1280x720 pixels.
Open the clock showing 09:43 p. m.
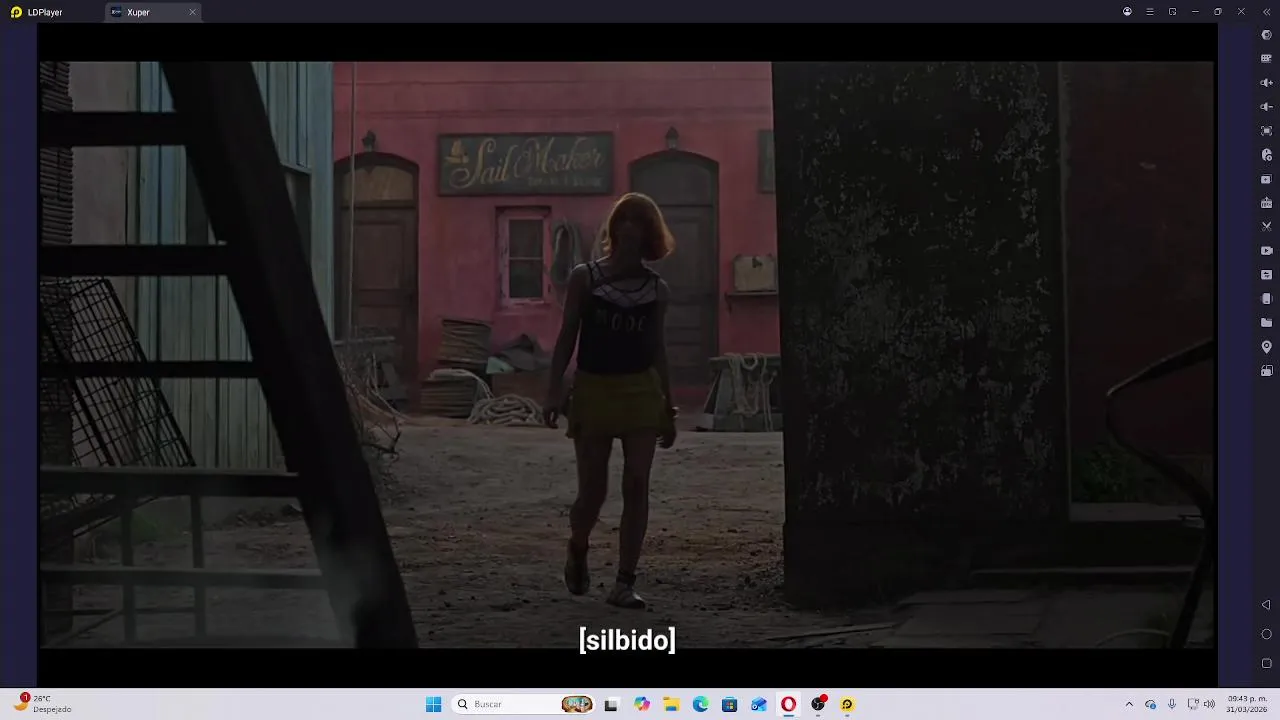[x=1248, y=704]
